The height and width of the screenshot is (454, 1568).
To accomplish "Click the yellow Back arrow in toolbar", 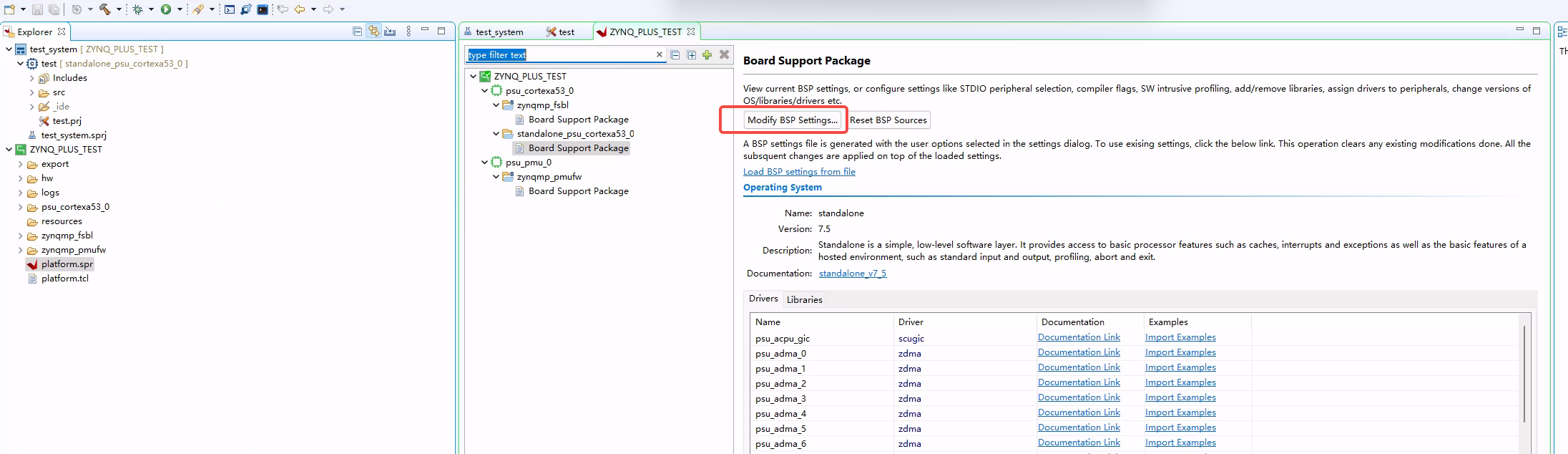I will pyautogui.click(x=300, y=9).
